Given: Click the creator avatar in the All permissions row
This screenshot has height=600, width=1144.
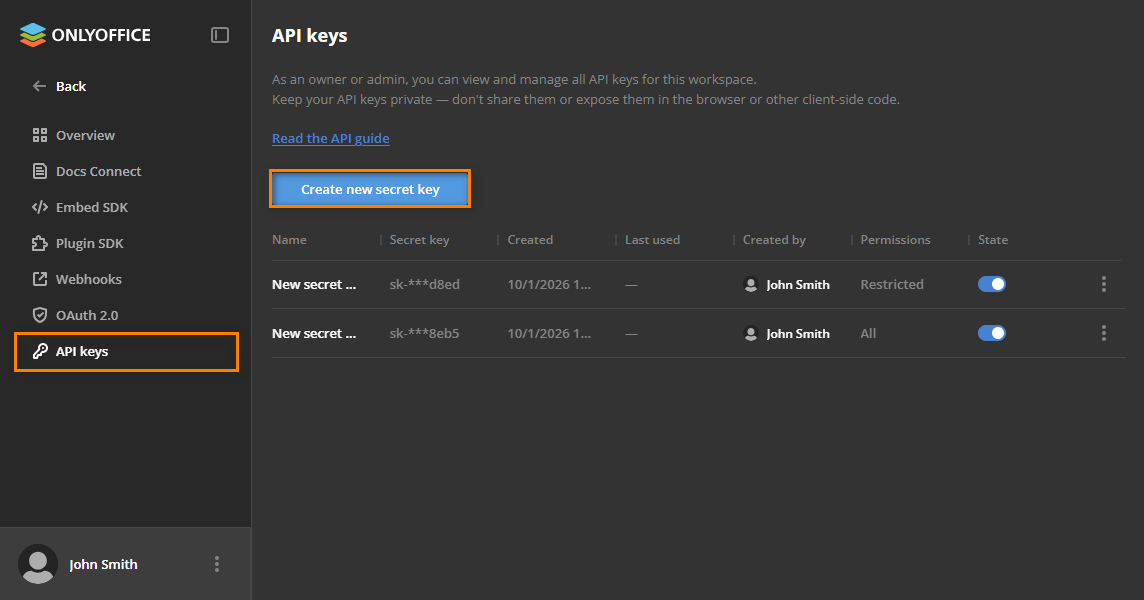Looking at the screenshot, I should click(x=751, y=334).
